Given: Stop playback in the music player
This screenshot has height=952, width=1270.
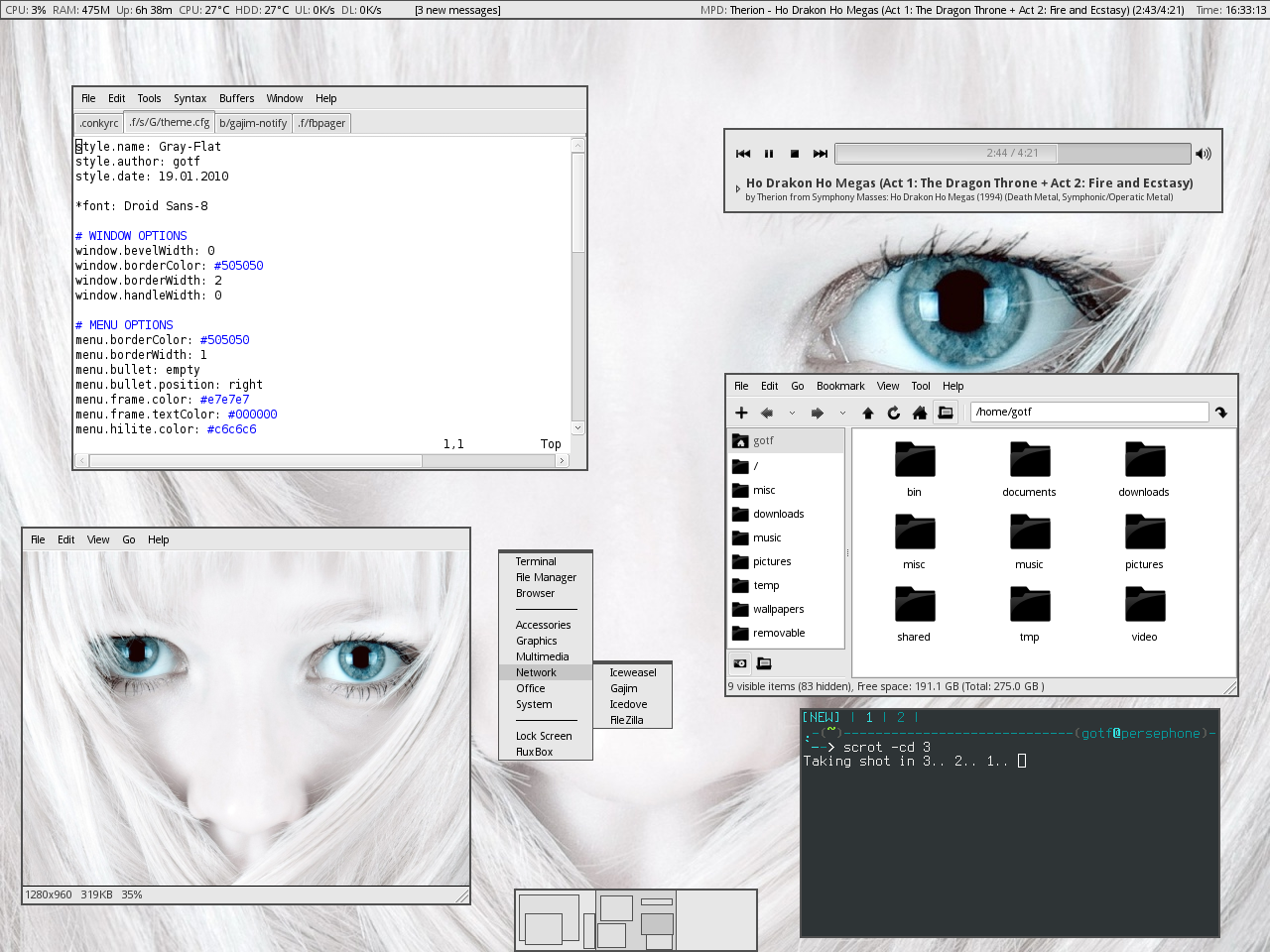Looking at the screenshot, I should (x=794, y=154).
